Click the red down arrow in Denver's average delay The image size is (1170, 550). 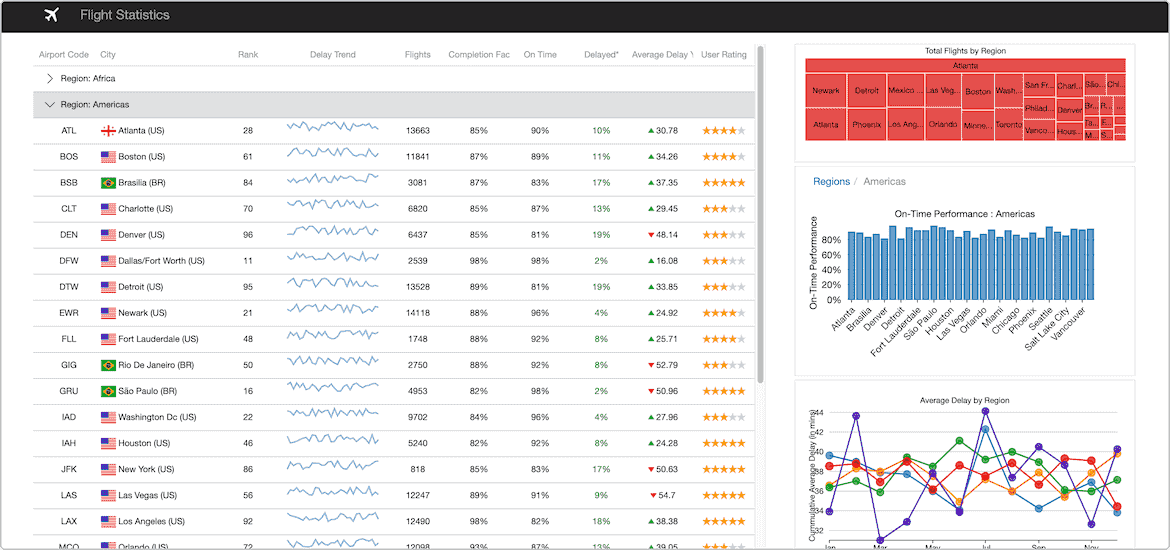(651, 235)
